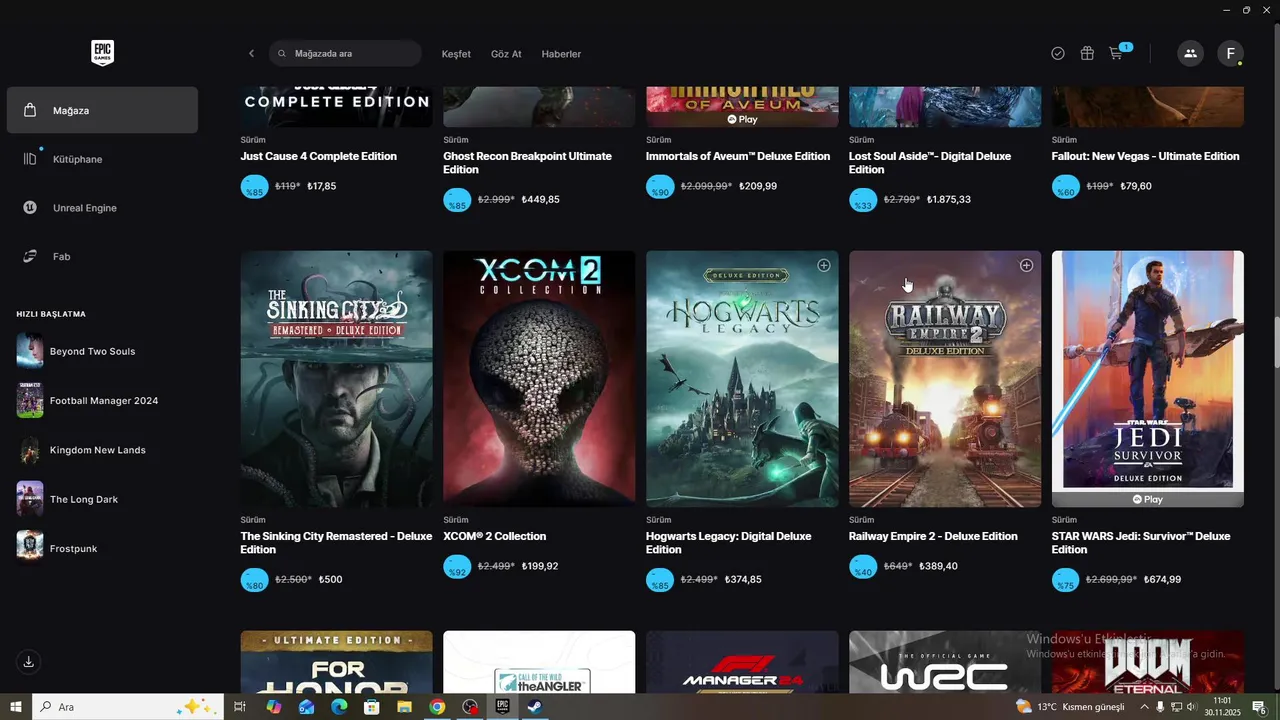The image size is (1280, 720).
Task: Open the F1 Manager 24 cover
Action: pyautogui.click(x=742, y=662)
